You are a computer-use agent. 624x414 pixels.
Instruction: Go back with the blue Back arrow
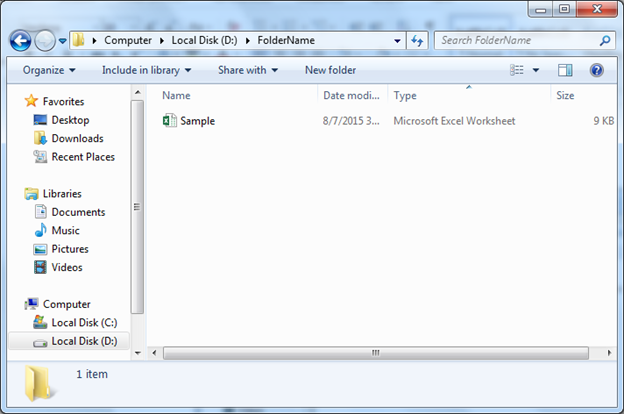click(20, 41)
